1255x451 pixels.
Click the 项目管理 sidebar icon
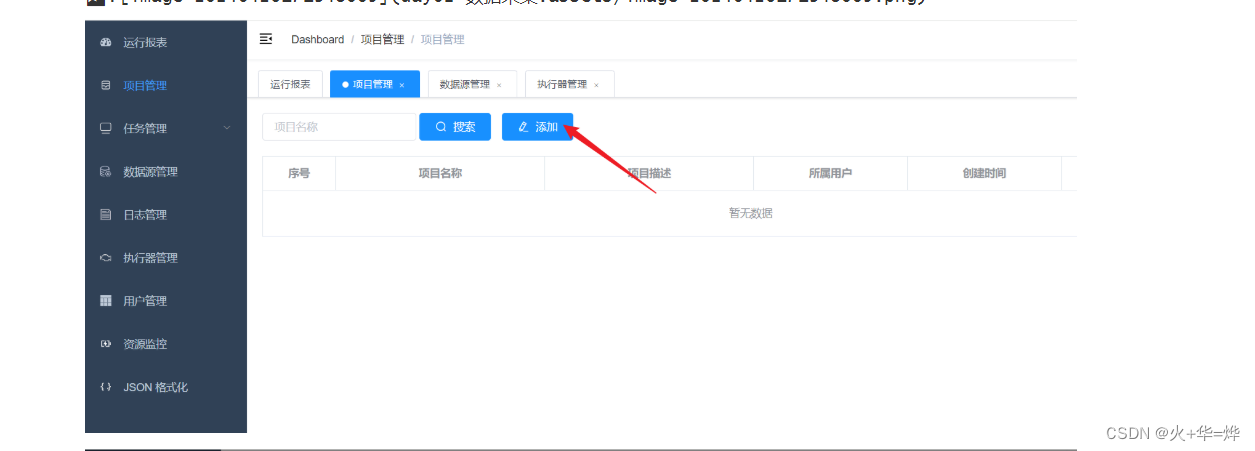pyautogui.click(x=105, y=86)
